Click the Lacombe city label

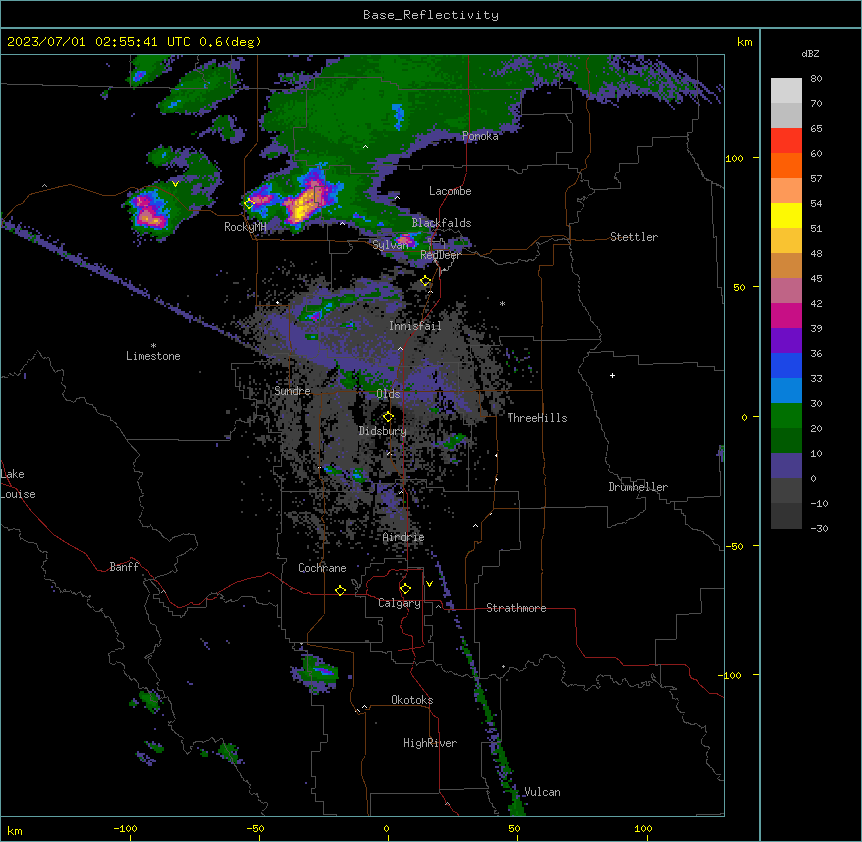point(450,191)
